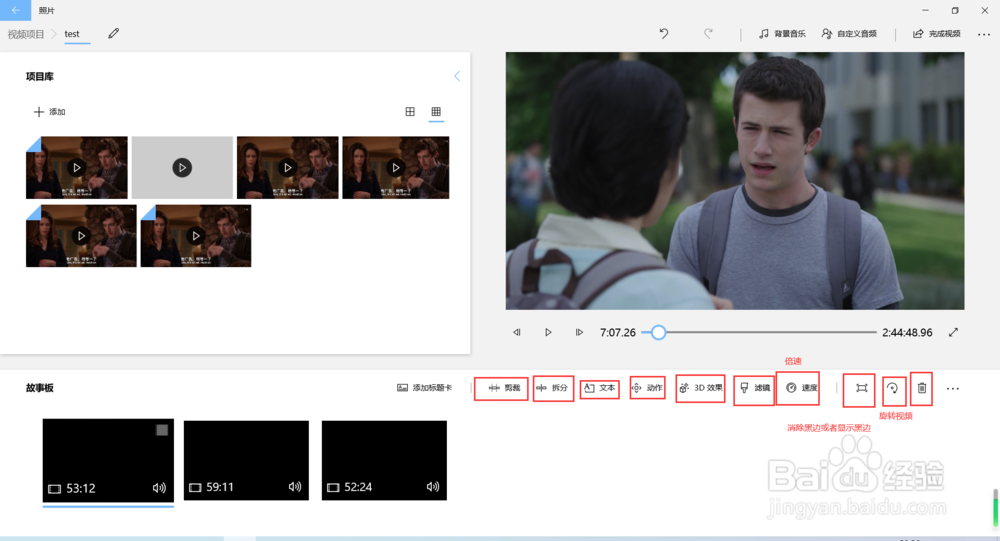
Task: Switch library to medium thumbnail grid view
Action: click(410, 112)
